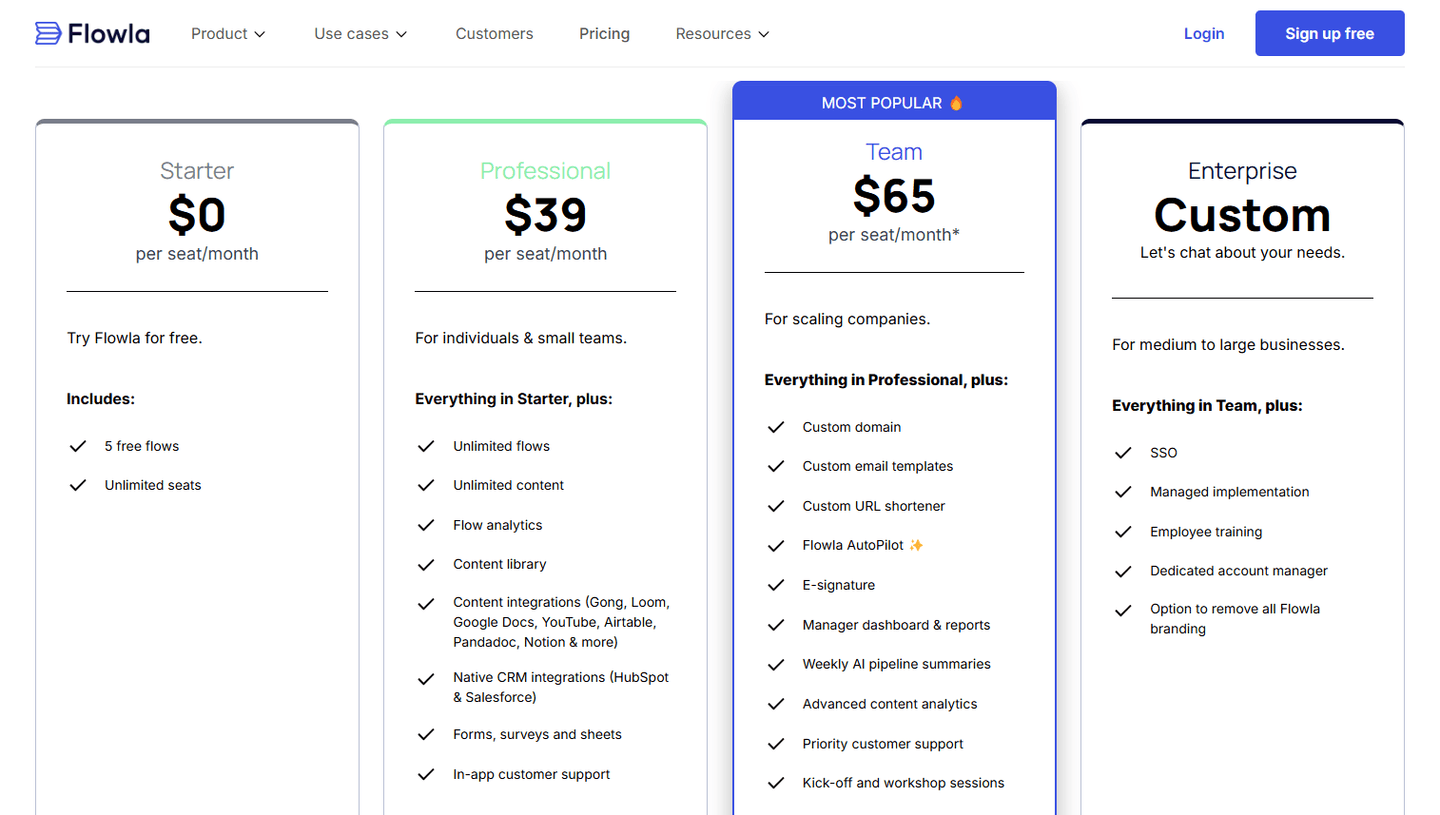Click the checkmark next to Weekly AI pipeline summaries
The image size is (1440, 815).
tap(775, 664)
